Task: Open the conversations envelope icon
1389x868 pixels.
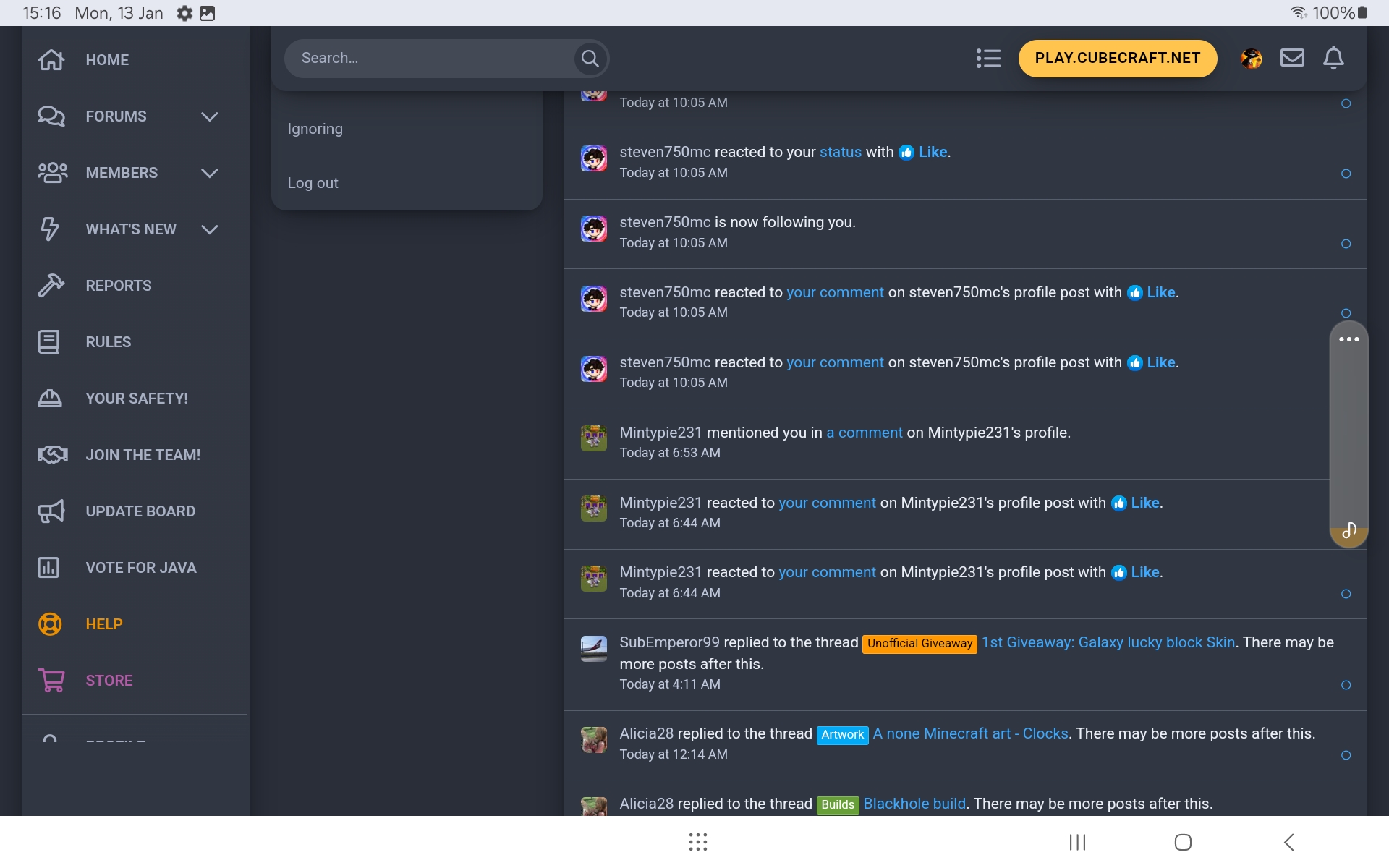Action: click(x=1292, y=58)
